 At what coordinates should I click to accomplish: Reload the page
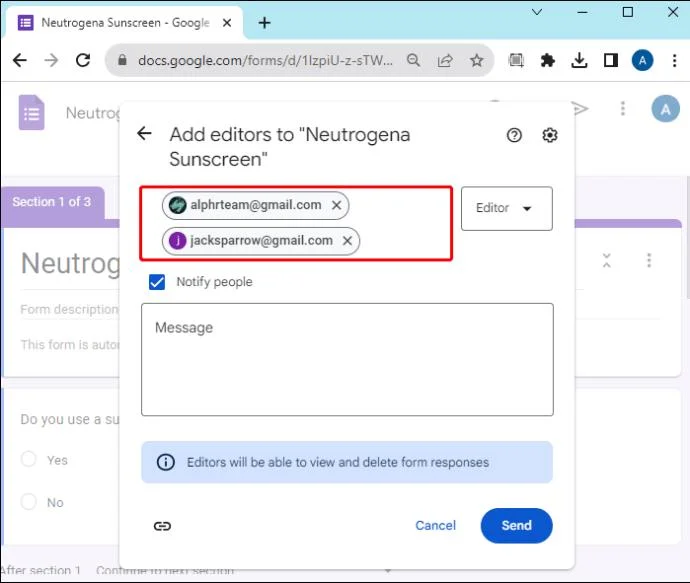click(83, 60)
